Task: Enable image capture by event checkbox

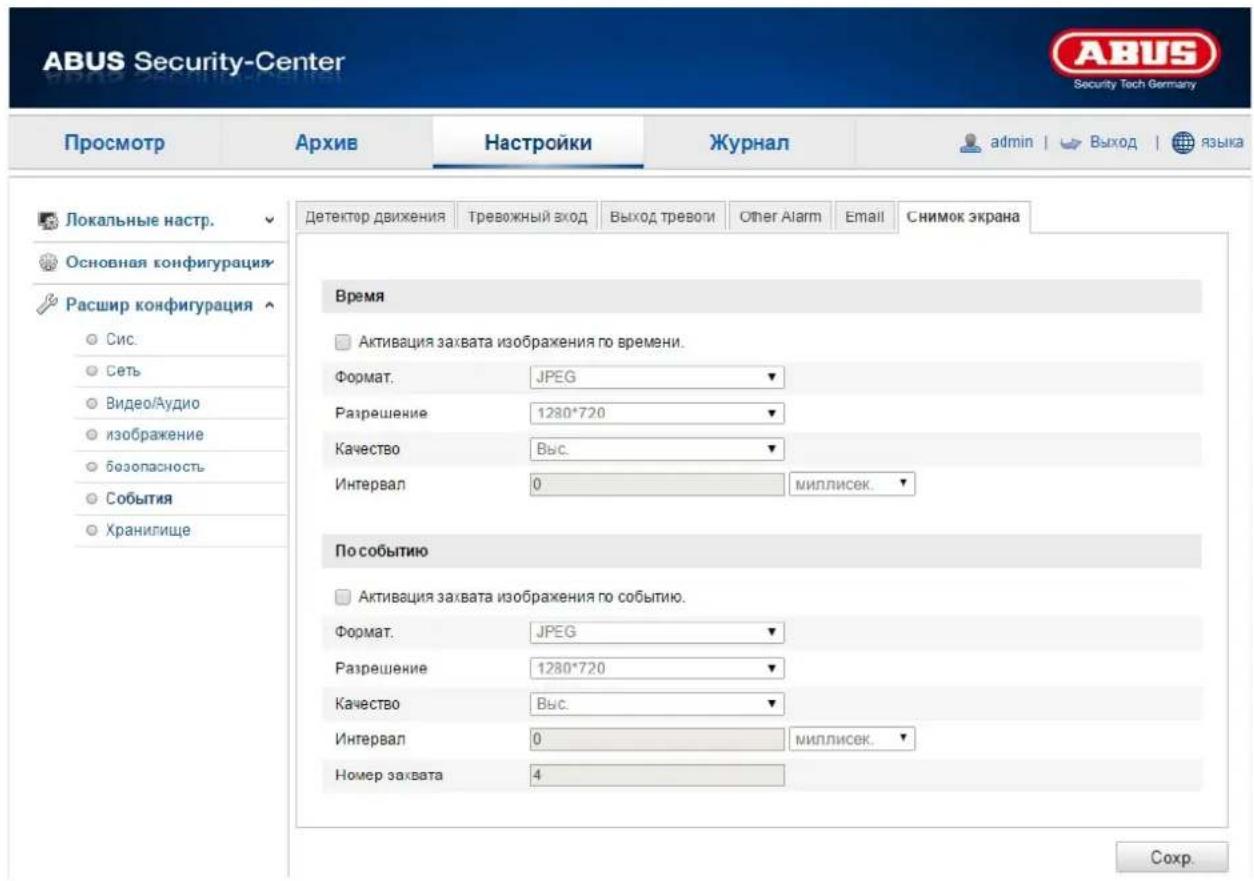Action: tap(342, 598)
